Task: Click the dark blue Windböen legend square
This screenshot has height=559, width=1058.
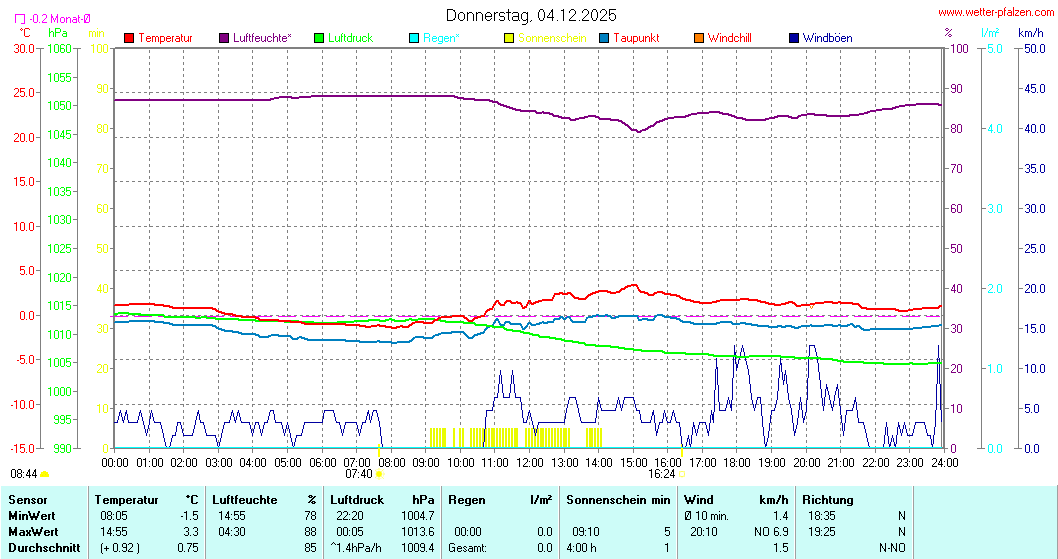Action: [x=794, y=38]
